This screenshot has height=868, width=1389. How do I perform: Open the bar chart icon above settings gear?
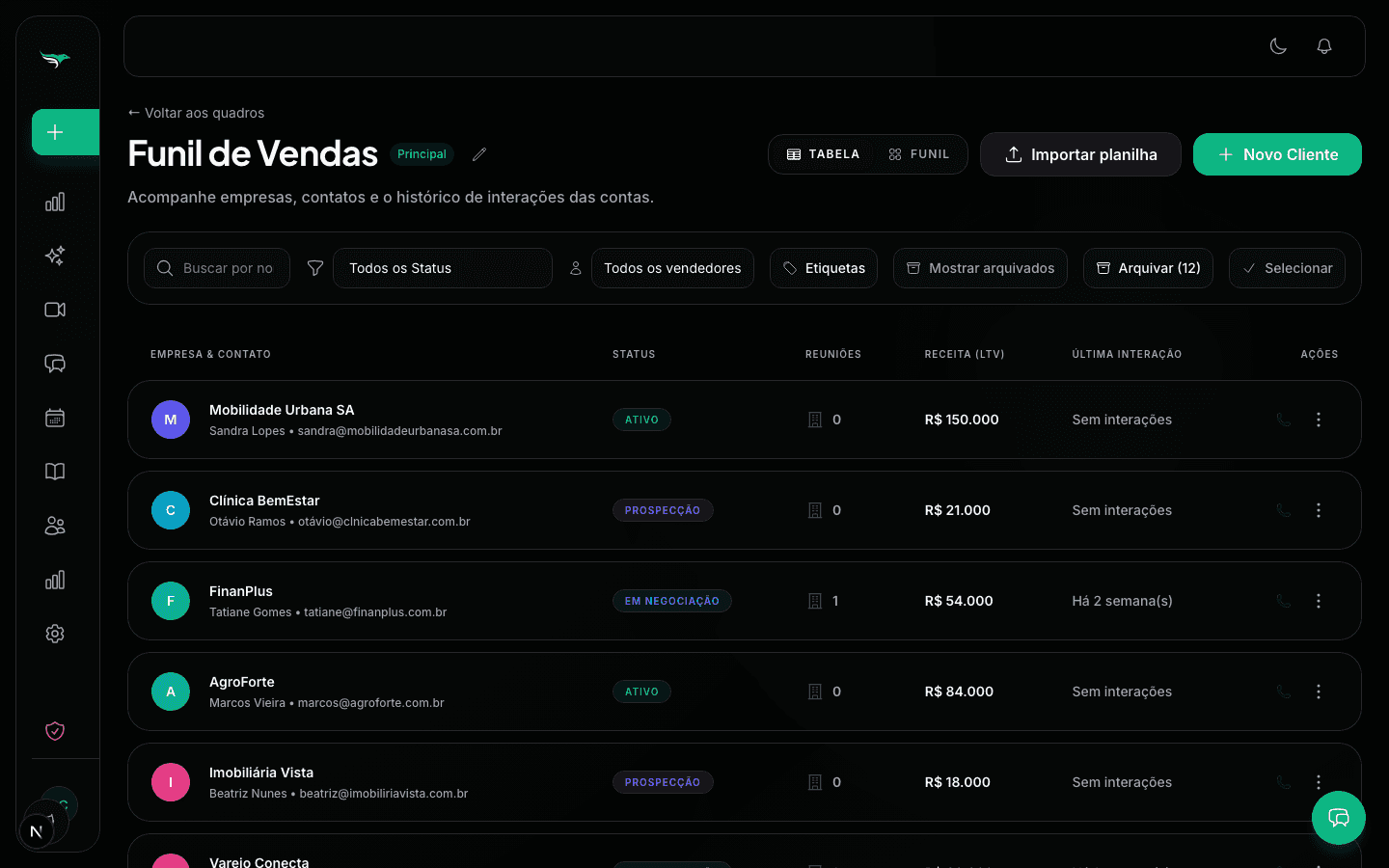(x=55, y=580)
